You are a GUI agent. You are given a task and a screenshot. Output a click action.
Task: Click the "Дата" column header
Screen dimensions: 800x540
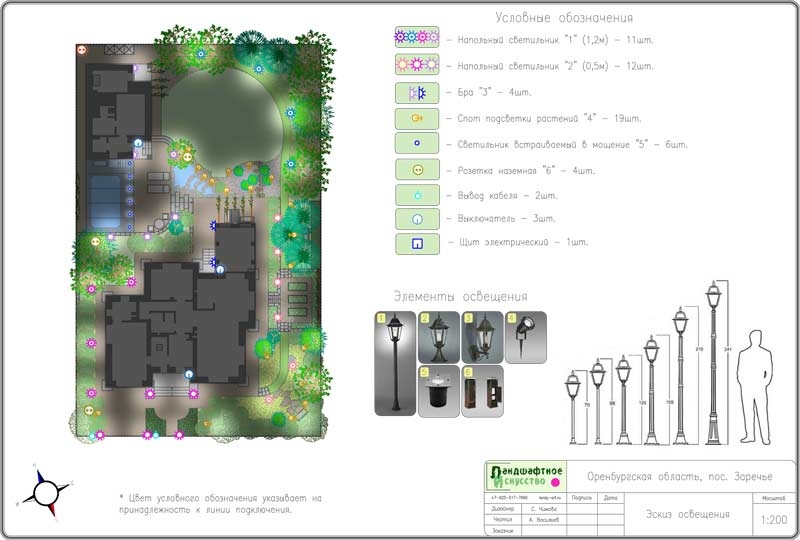point(610,498)
